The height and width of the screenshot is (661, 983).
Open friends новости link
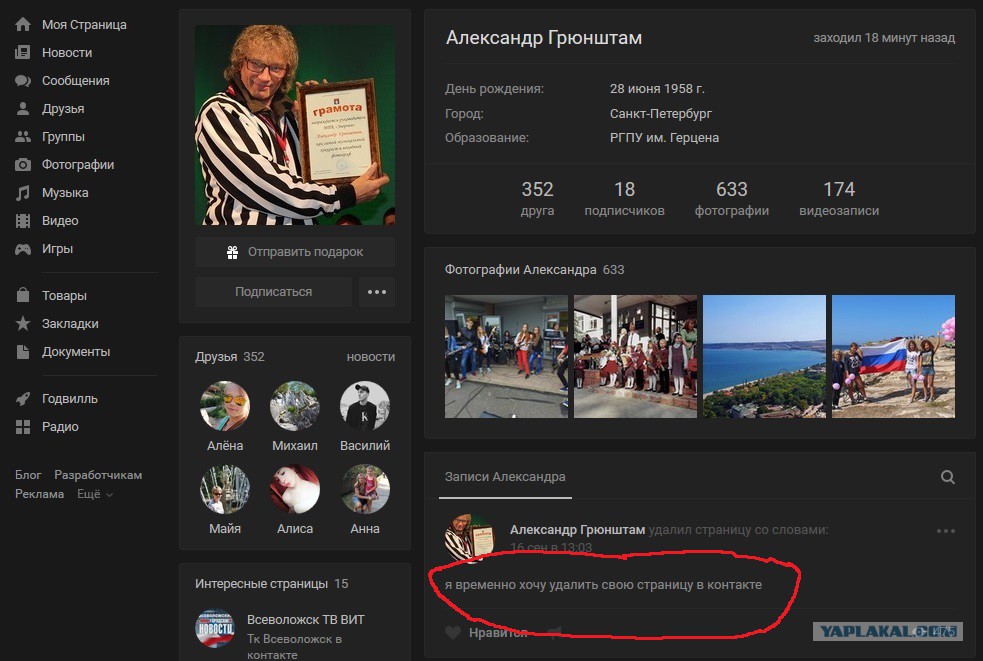coord(371,357)
